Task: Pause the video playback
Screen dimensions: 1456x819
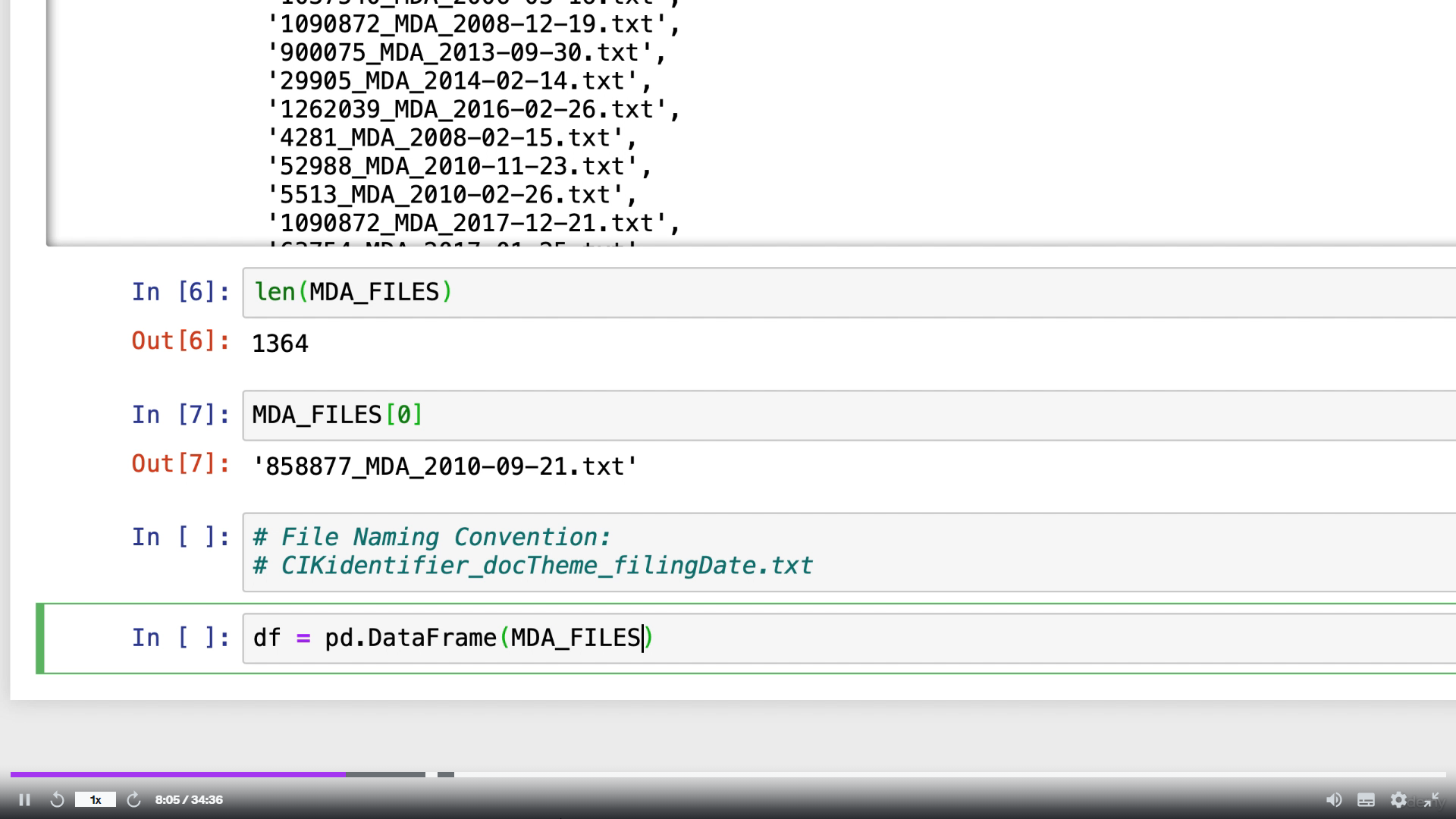Action: coord(24,799)
